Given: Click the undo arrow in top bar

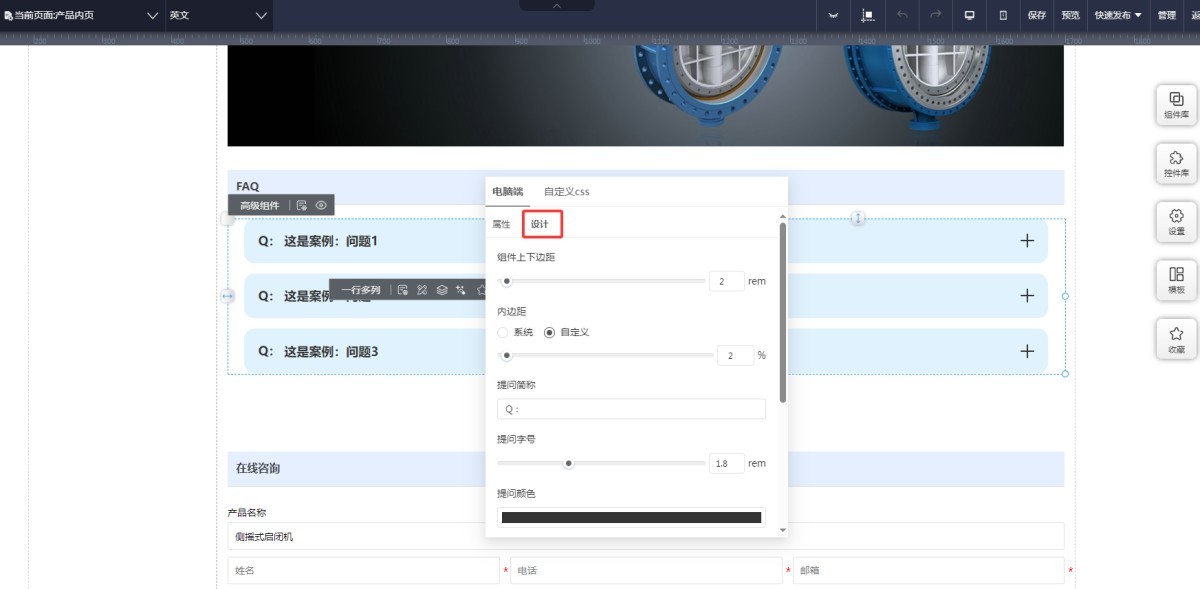Looking at the screenshot, I should tap(902, 15).
